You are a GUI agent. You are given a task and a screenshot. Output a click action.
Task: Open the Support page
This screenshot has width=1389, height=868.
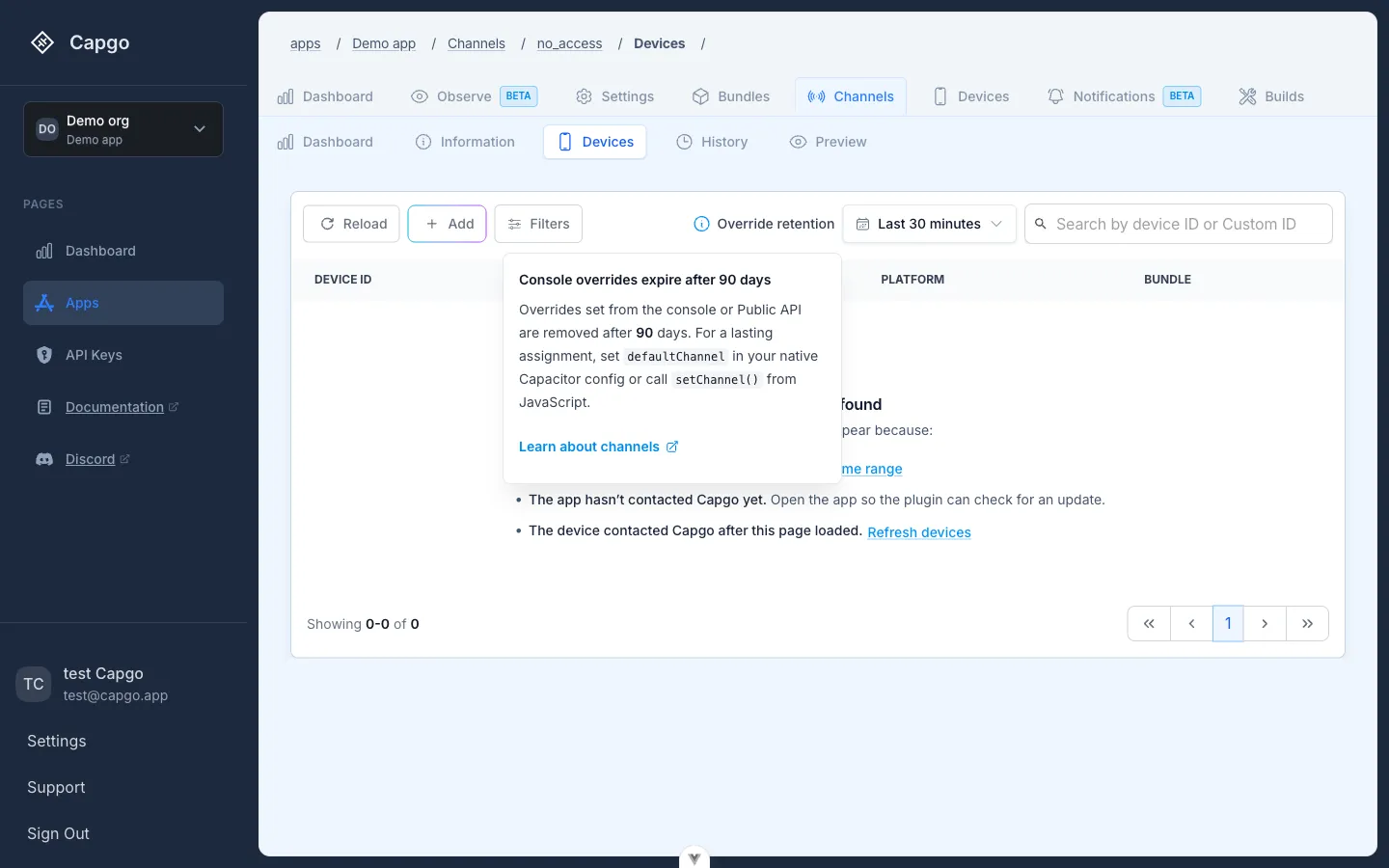tap(56, 787)
